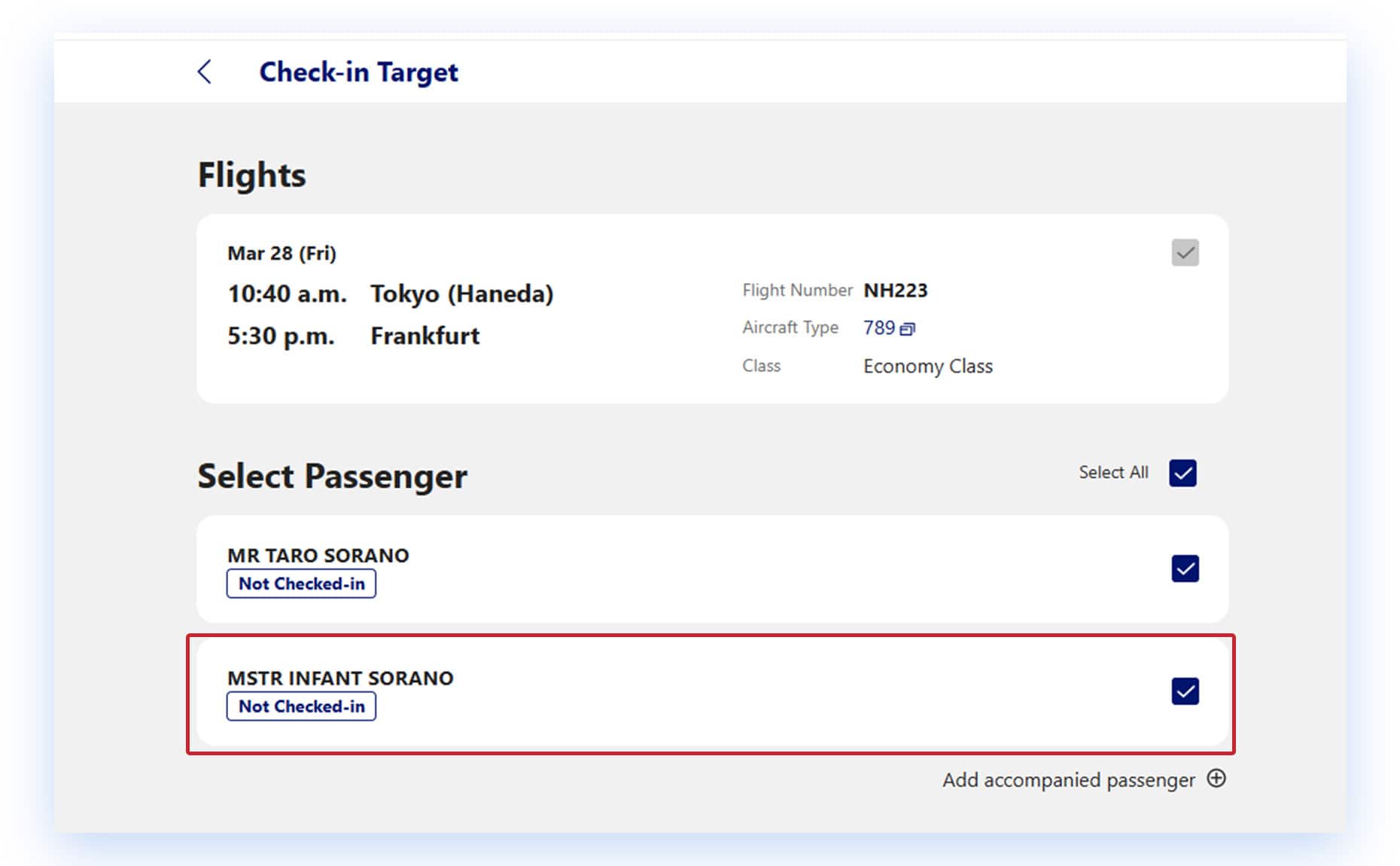Viewport: 1400px width, 866px height.
Task: Open the aircraft type 789 link
Action: [878, 328]
